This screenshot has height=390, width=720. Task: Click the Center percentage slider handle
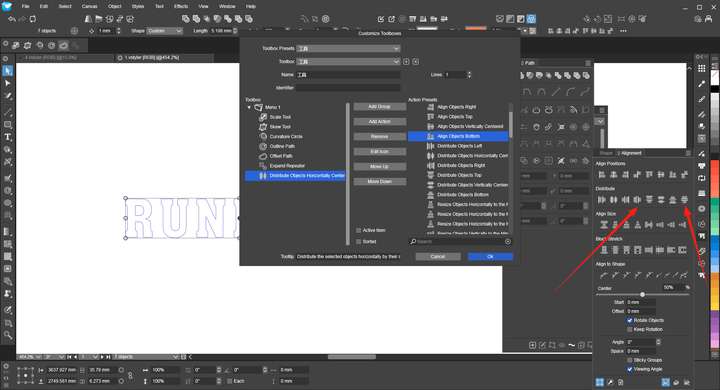642,294
